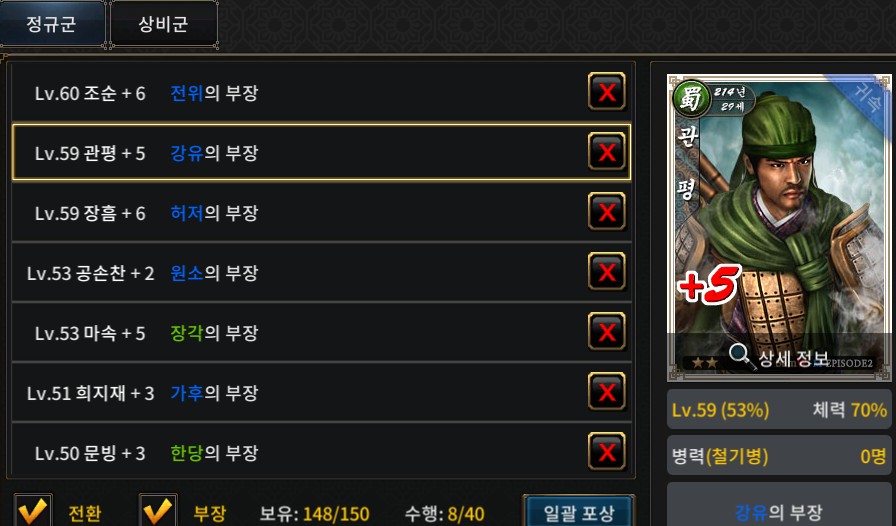This screenshot has height=526, width=896.
Task: Switch to 정규군 tab
Action: pos(51,24)
